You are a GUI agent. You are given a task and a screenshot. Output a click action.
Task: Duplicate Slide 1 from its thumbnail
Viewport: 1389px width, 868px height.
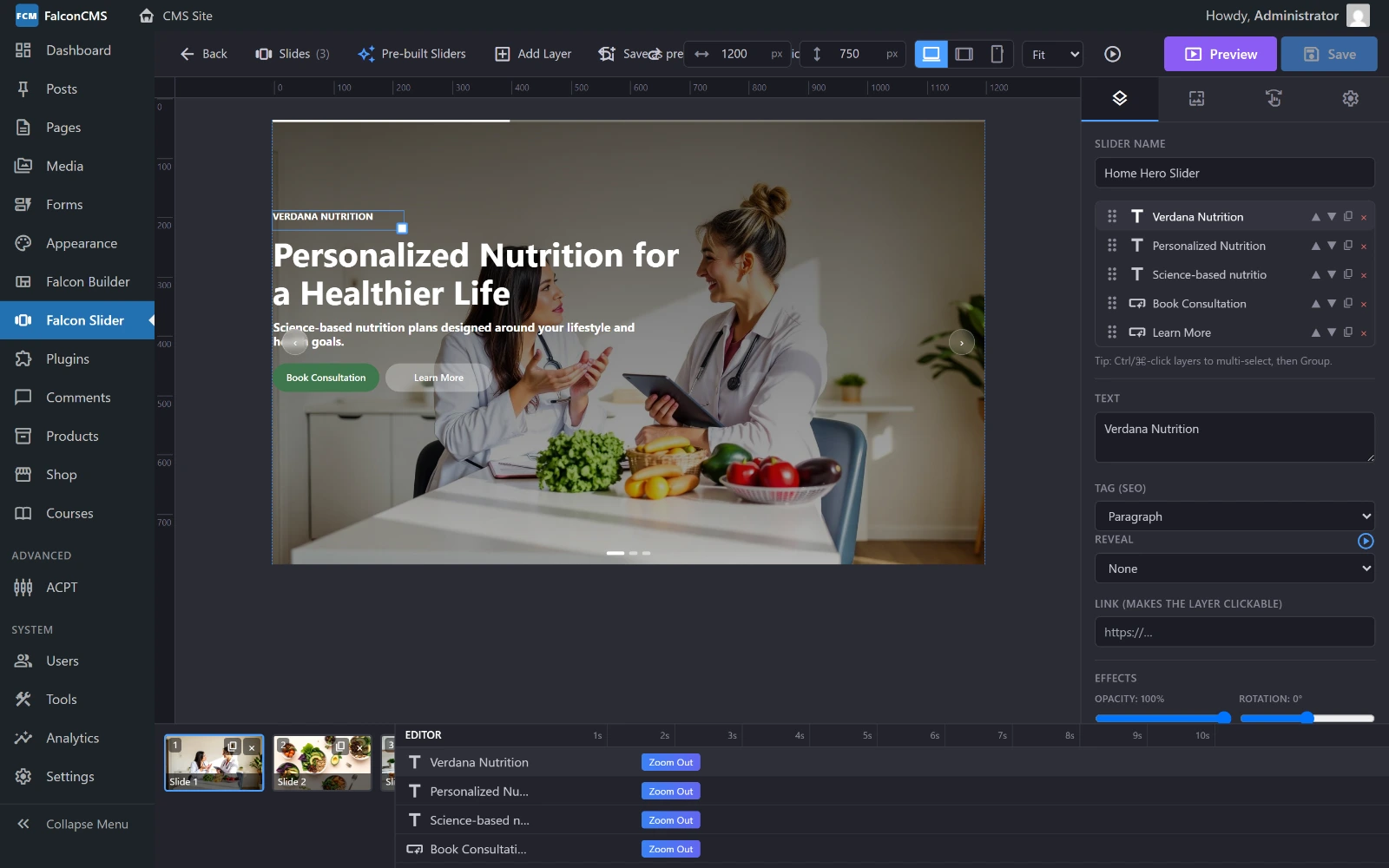click(x=233, y=746)
